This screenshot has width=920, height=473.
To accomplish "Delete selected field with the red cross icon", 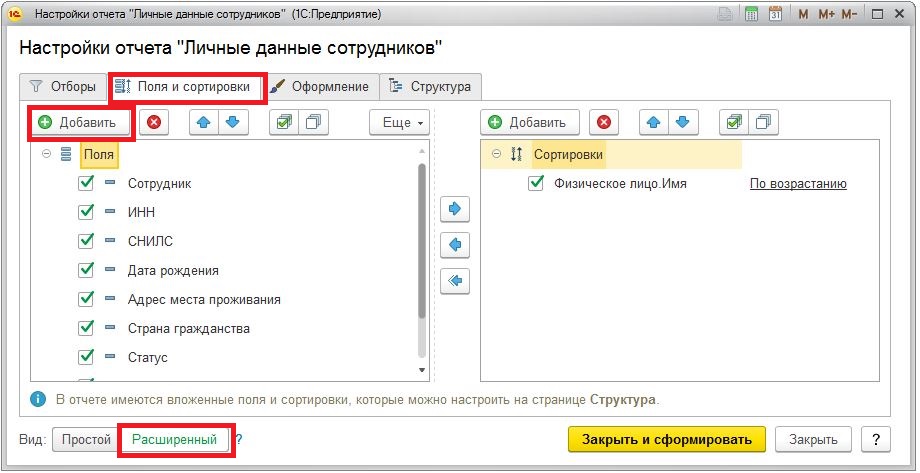I will (x=154, y=122).
